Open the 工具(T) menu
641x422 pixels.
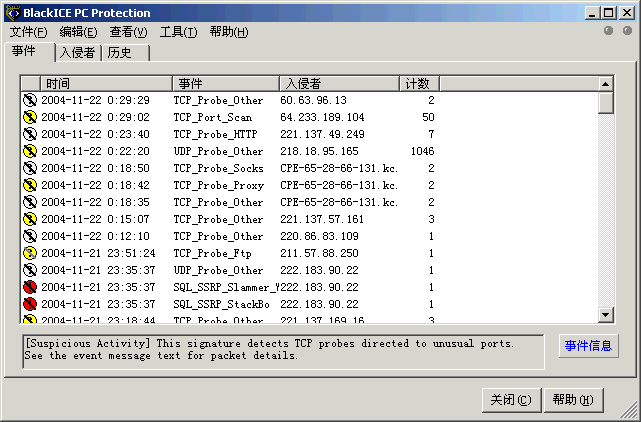point(178,32)
